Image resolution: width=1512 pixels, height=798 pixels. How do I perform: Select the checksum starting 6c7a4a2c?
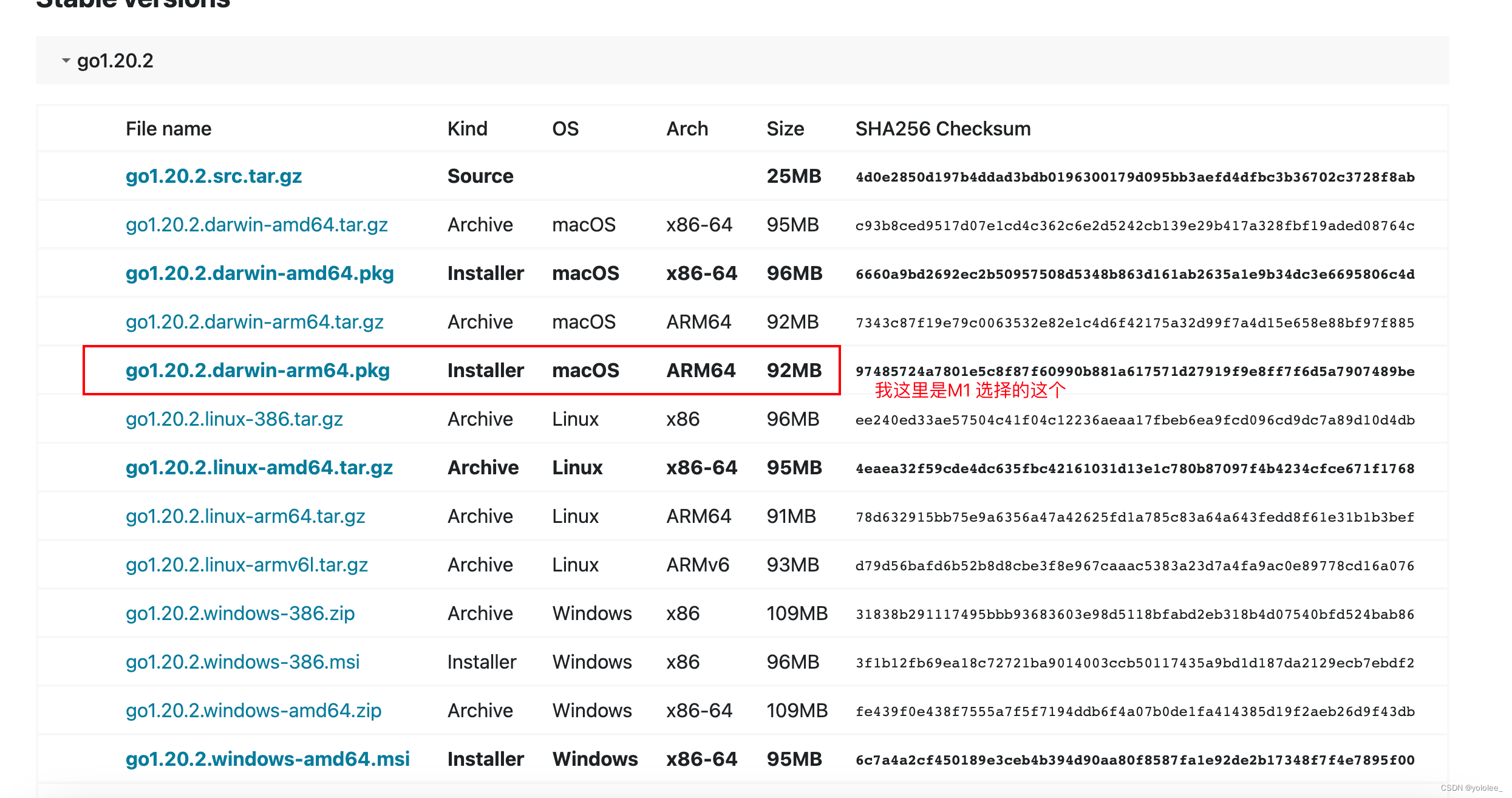pyautogui.click(x=1135, y=760)
